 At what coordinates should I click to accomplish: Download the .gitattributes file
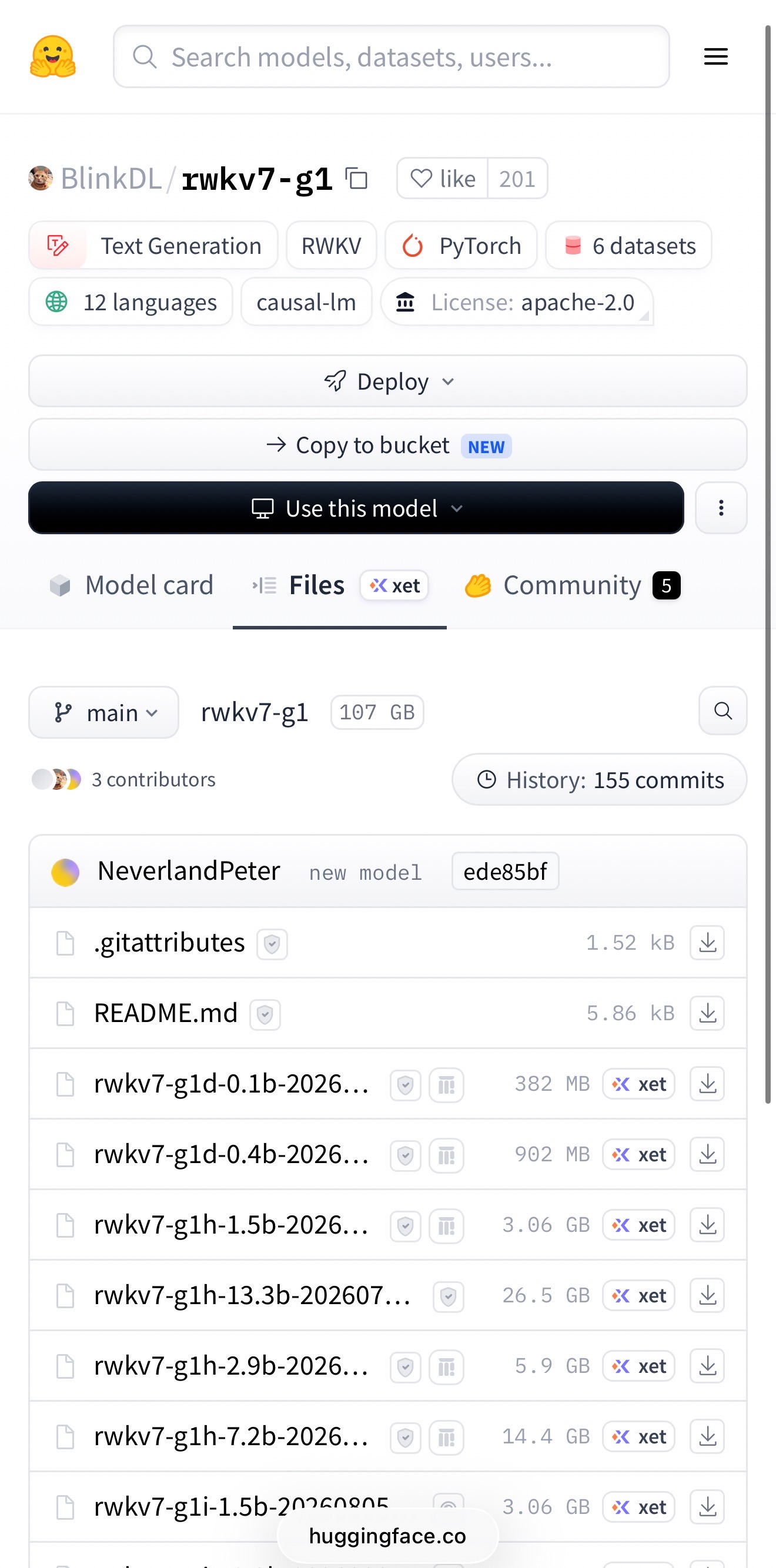(707, 943)
